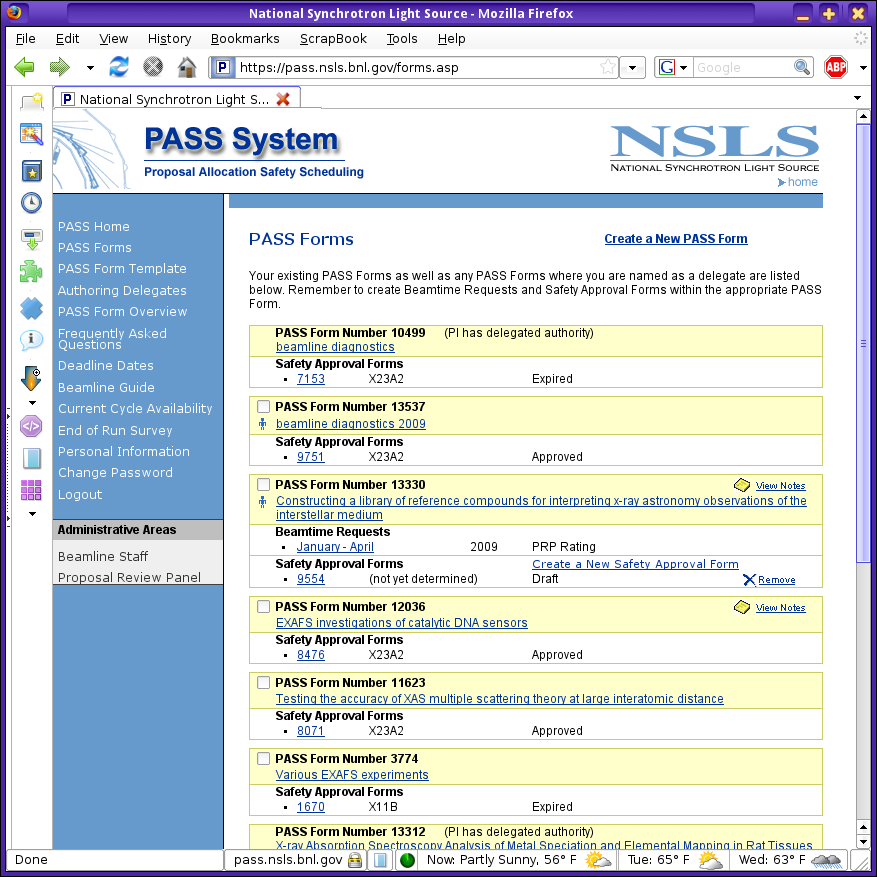
Task: Tick the checkbox for PASS Form Number 13330
Action: pyautogui.click(x=263, y=484)
